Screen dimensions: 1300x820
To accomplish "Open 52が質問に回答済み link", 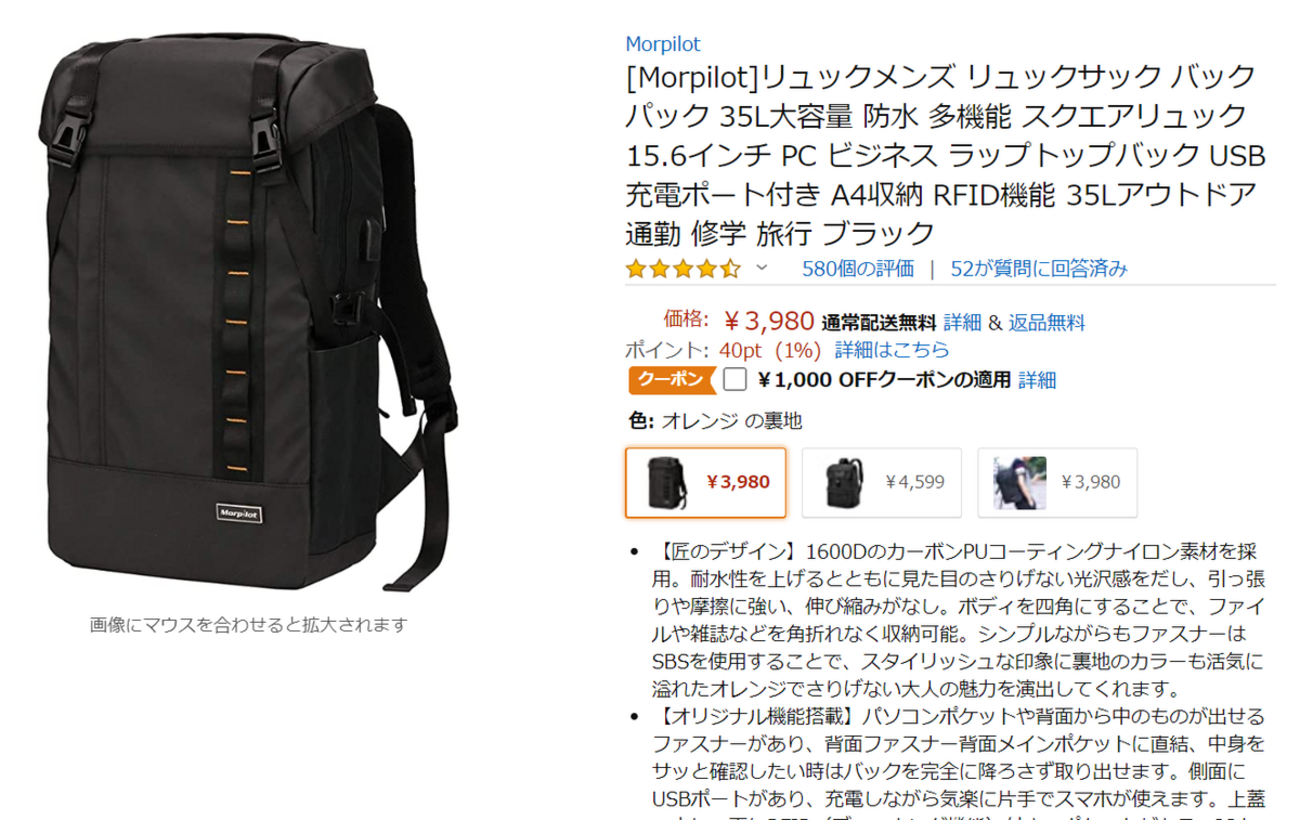I will [x=1039, y=268].
